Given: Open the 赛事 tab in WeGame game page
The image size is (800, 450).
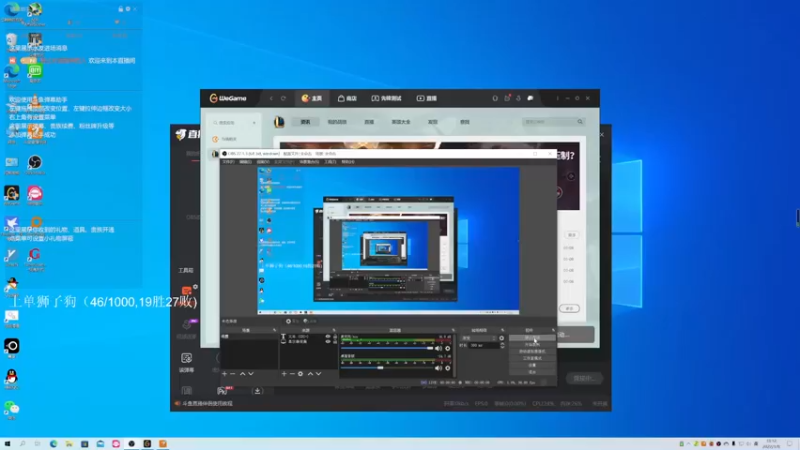Looking at the screenshot, I should 465,122.
